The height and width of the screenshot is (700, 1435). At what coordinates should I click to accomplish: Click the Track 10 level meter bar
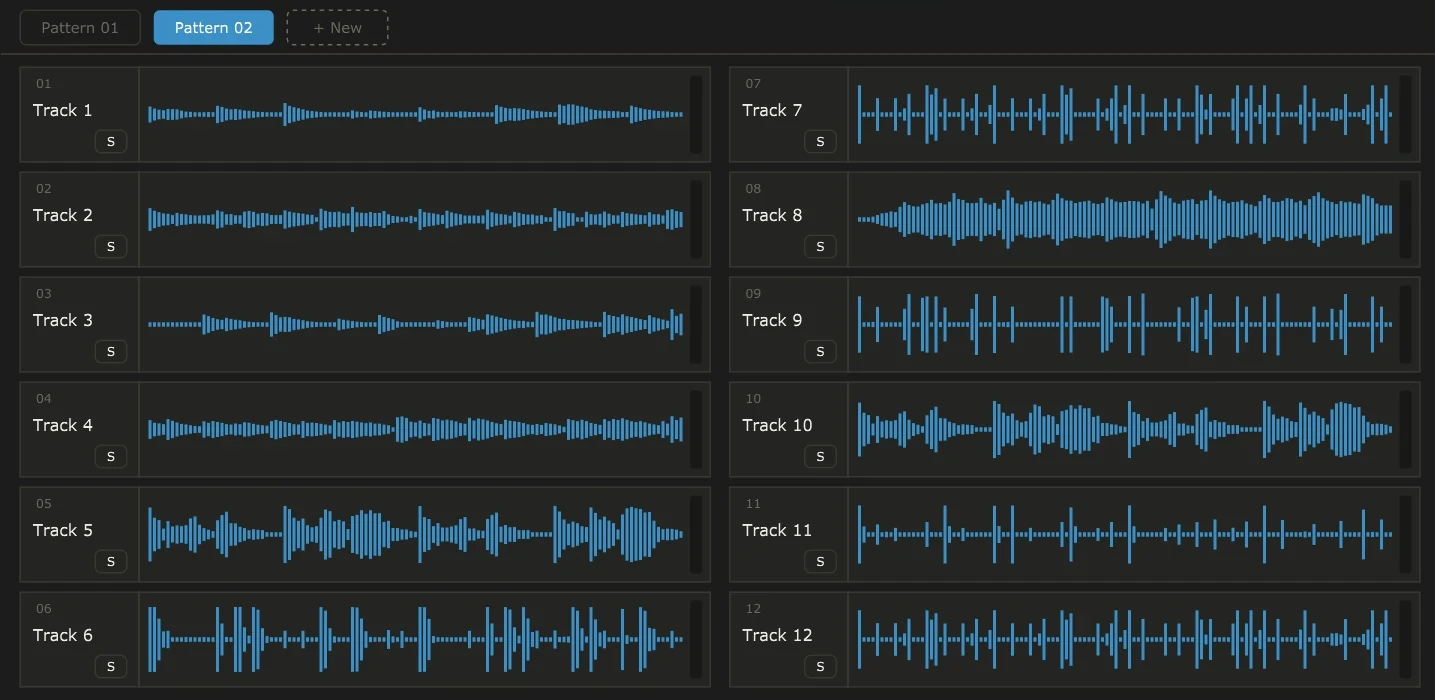(1405, 429)
